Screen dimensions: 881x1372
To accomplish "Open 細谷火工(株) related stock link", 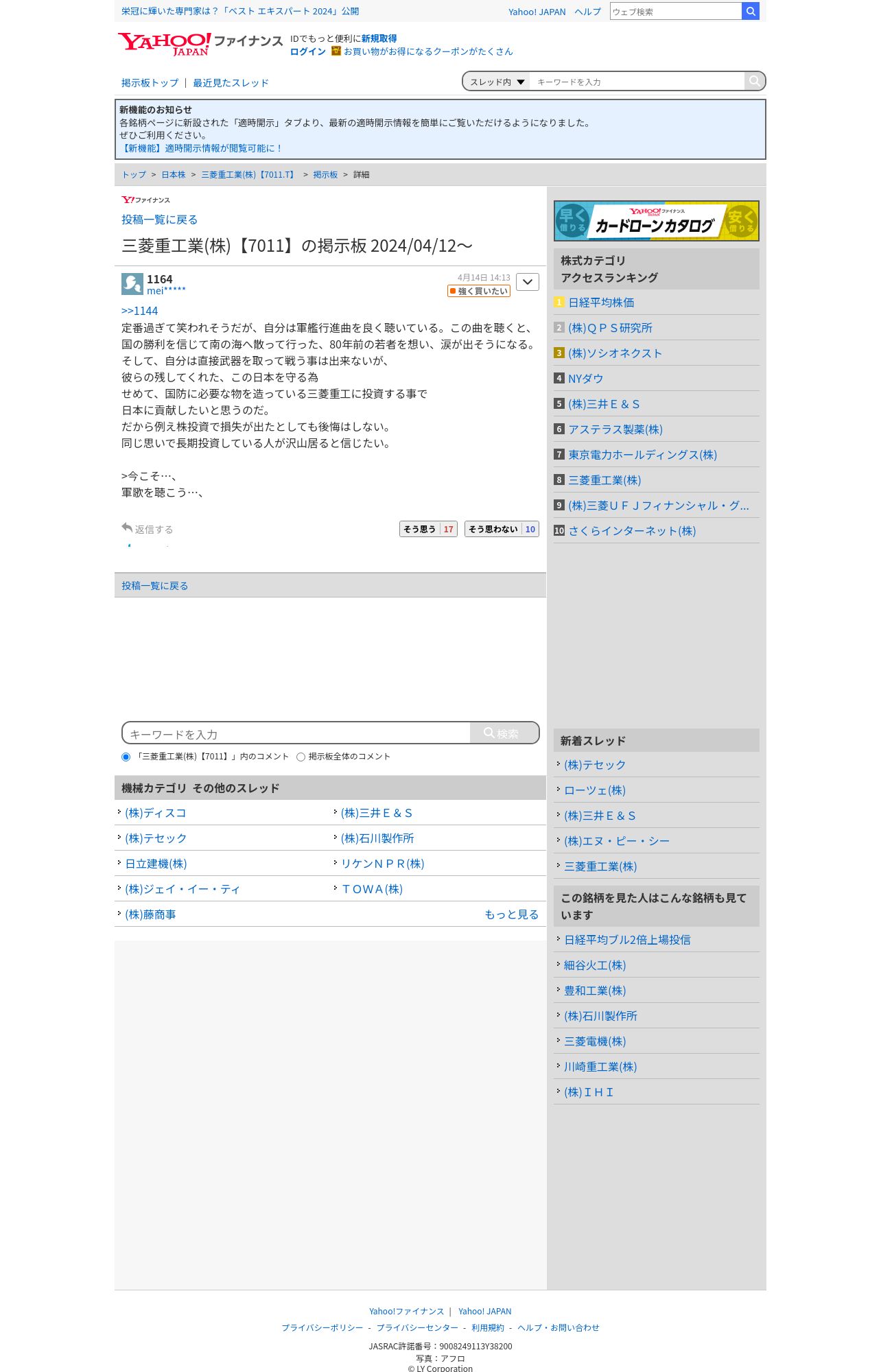I will click(x=595, y=965).
